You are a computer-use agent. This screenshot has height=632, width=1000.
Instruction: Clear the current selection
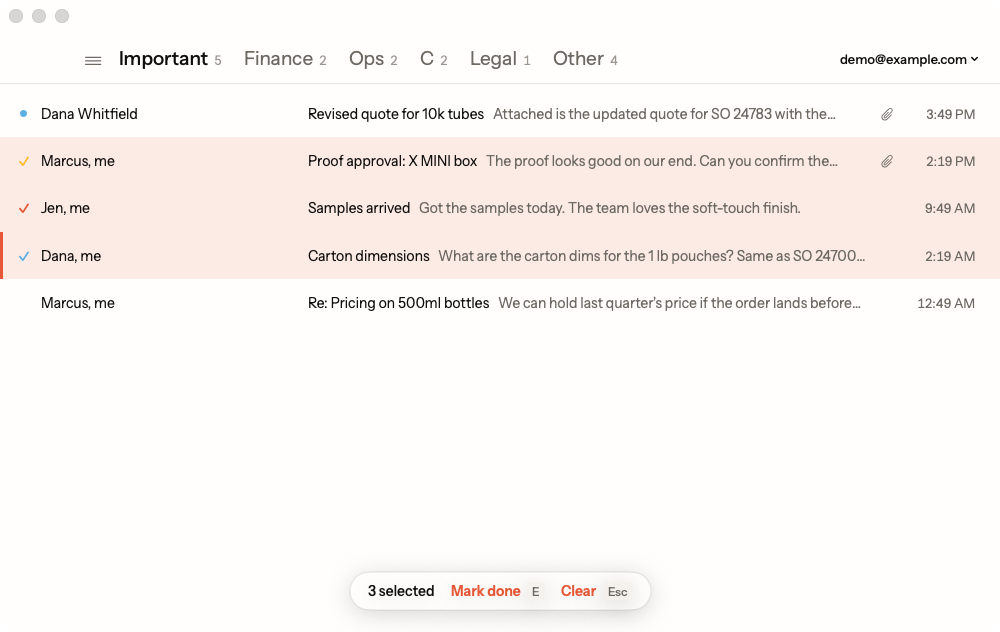(578, 591)
